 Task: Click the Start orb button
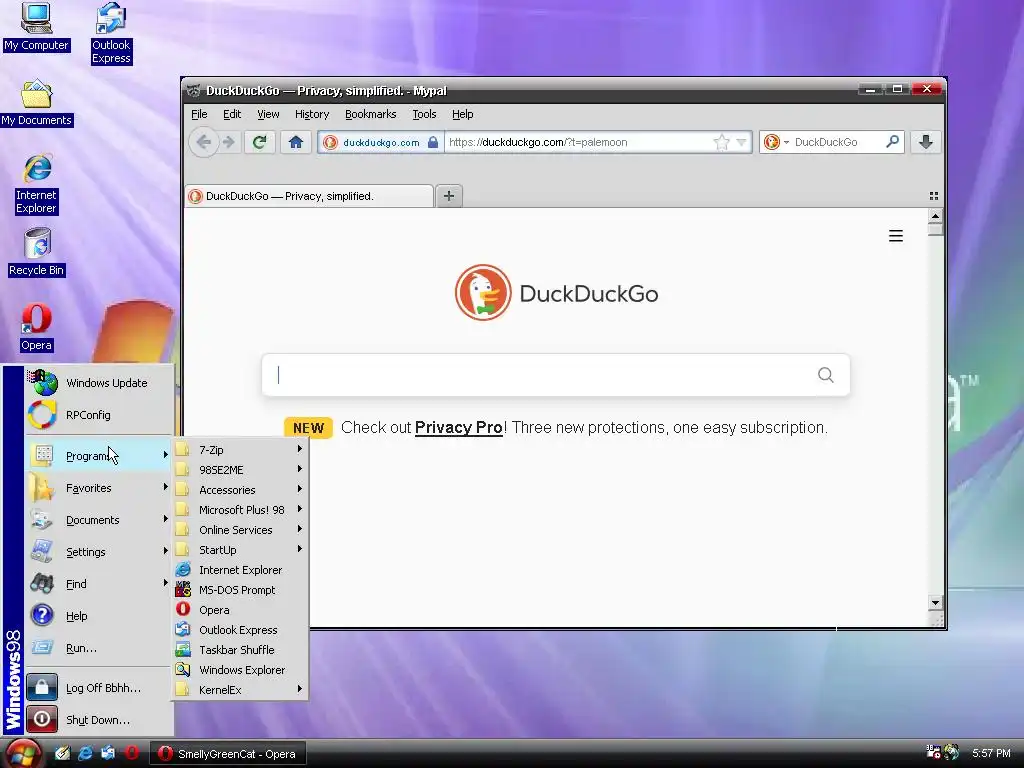23,753
